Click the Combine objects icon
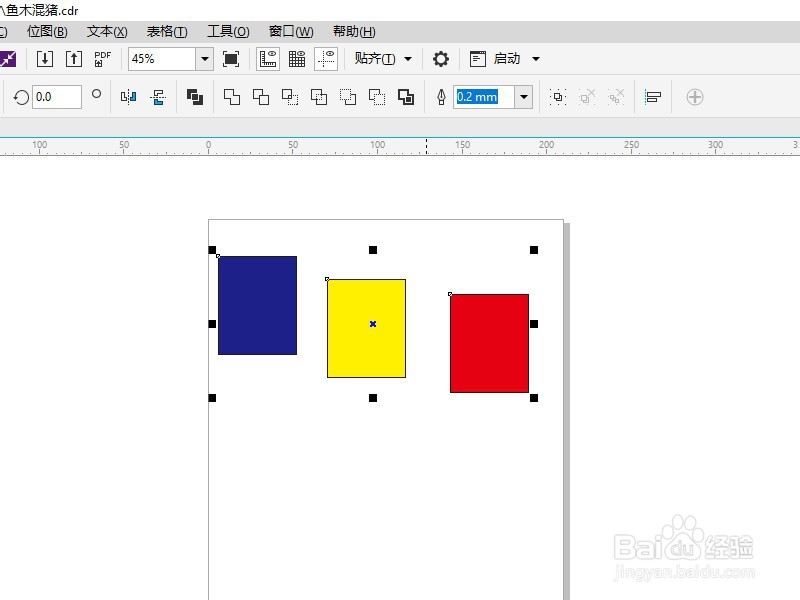This screenshot has width=800, height=600. (195, 97)
